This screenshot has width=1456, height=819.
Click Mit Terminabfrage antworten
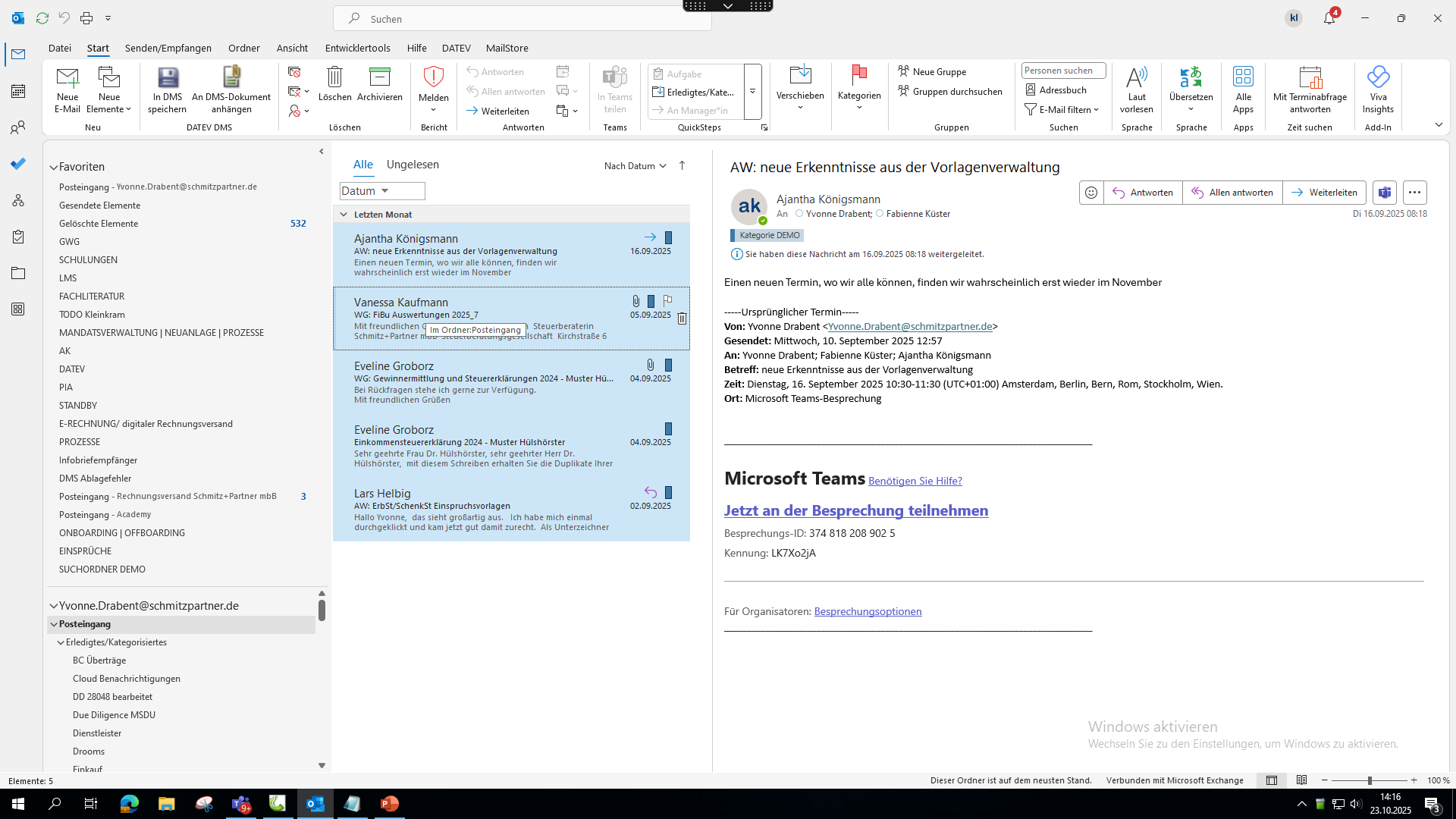pos(1310,90)
